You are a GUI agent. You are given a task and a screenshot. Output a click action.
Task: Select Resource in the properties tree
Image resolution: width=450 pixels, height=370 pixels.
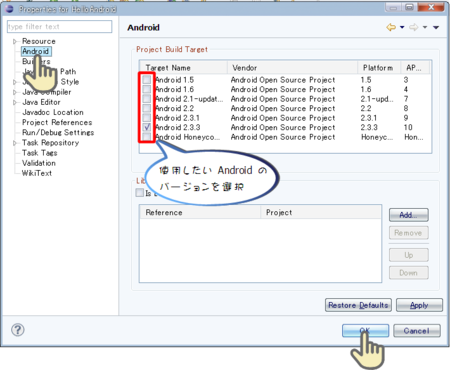pos(39,41)
